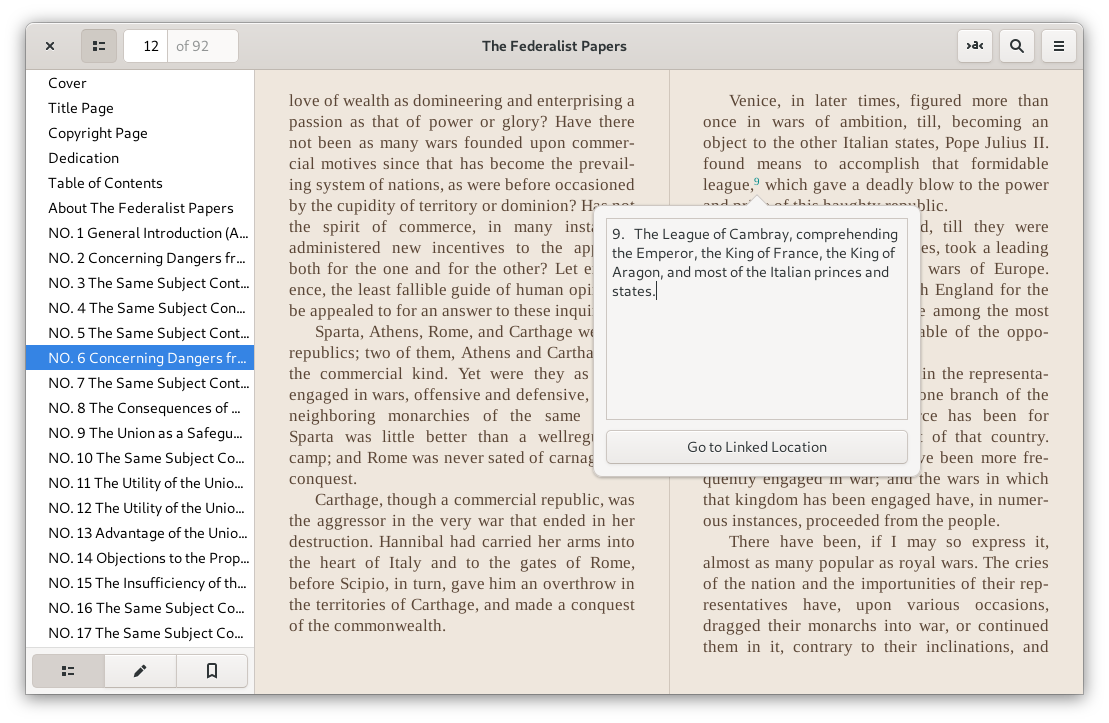Click the paragraph starting 'Venice, in later times'

[x=876, y=153]
